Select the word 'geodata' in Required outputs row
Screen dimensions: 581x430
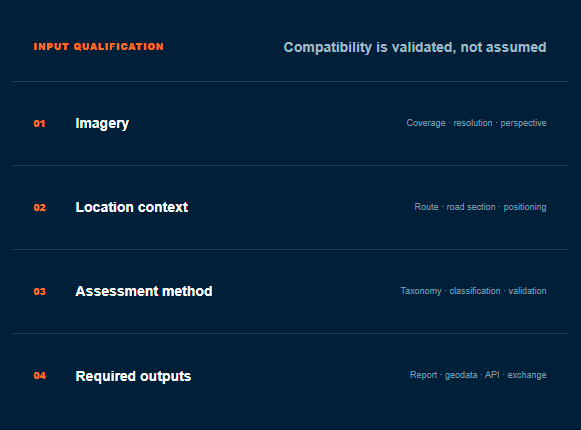461,376
